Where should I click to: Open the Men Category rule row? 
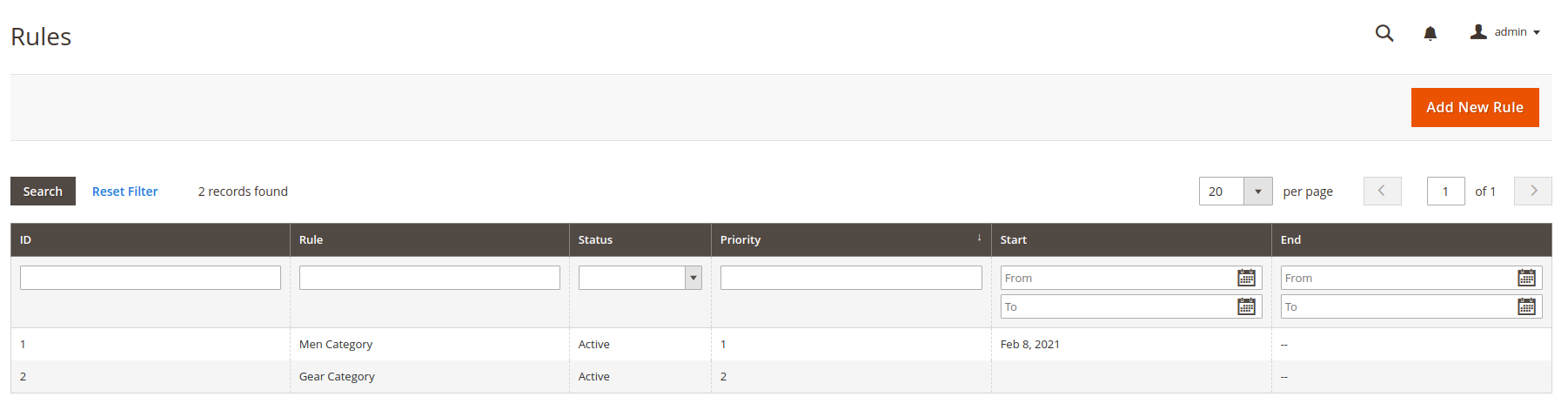(336, 345)
